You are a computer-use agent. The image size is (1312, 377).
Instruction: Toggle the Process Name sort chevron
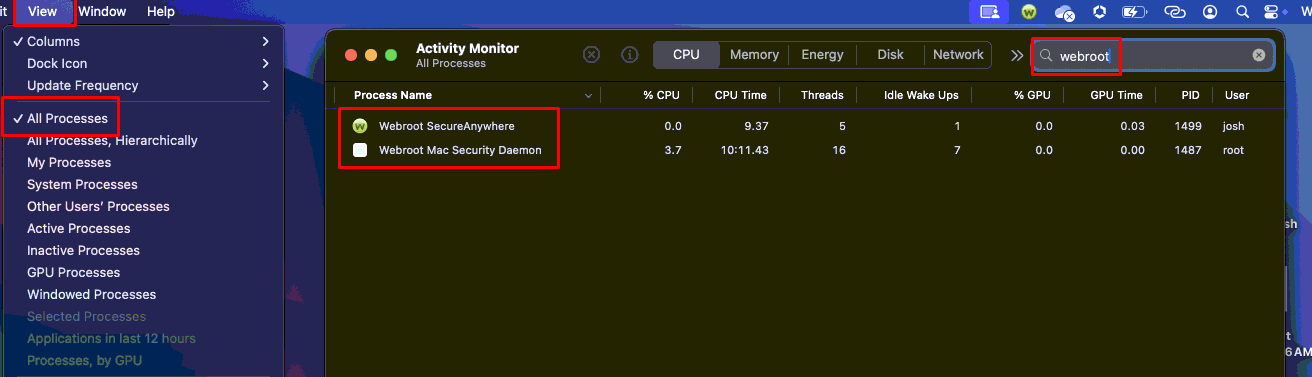tap(588, 96)
